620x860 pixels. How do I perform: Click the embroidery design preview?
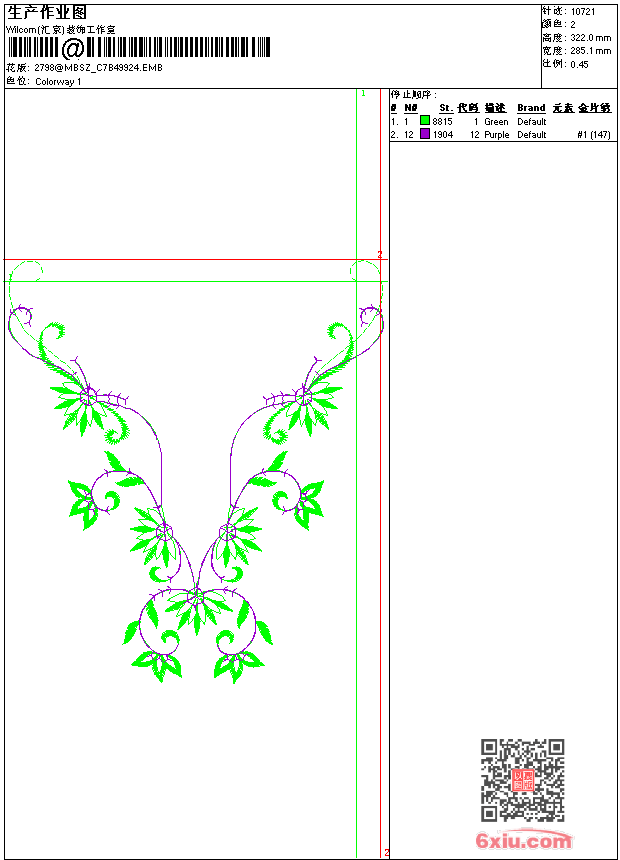(195, 472)
